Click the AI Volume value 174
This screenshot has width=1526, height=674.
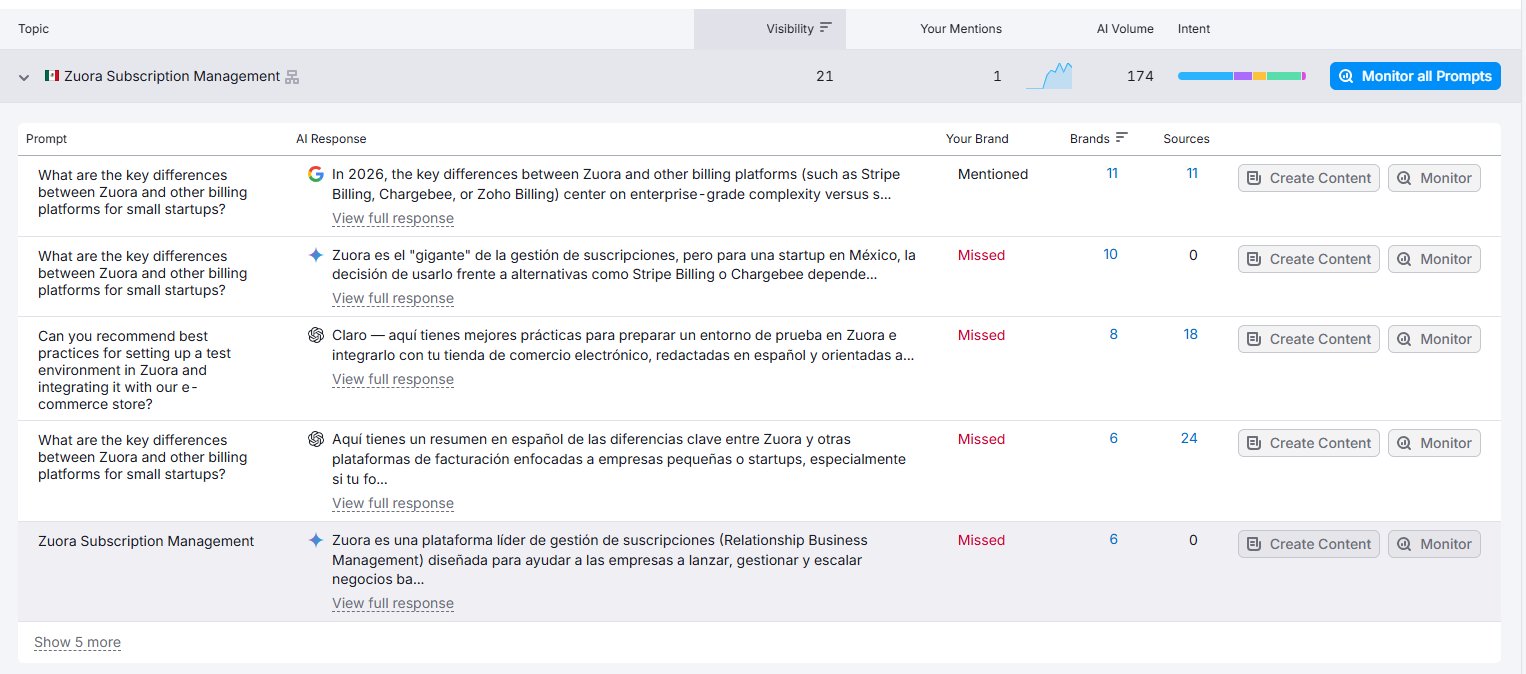1140,76
